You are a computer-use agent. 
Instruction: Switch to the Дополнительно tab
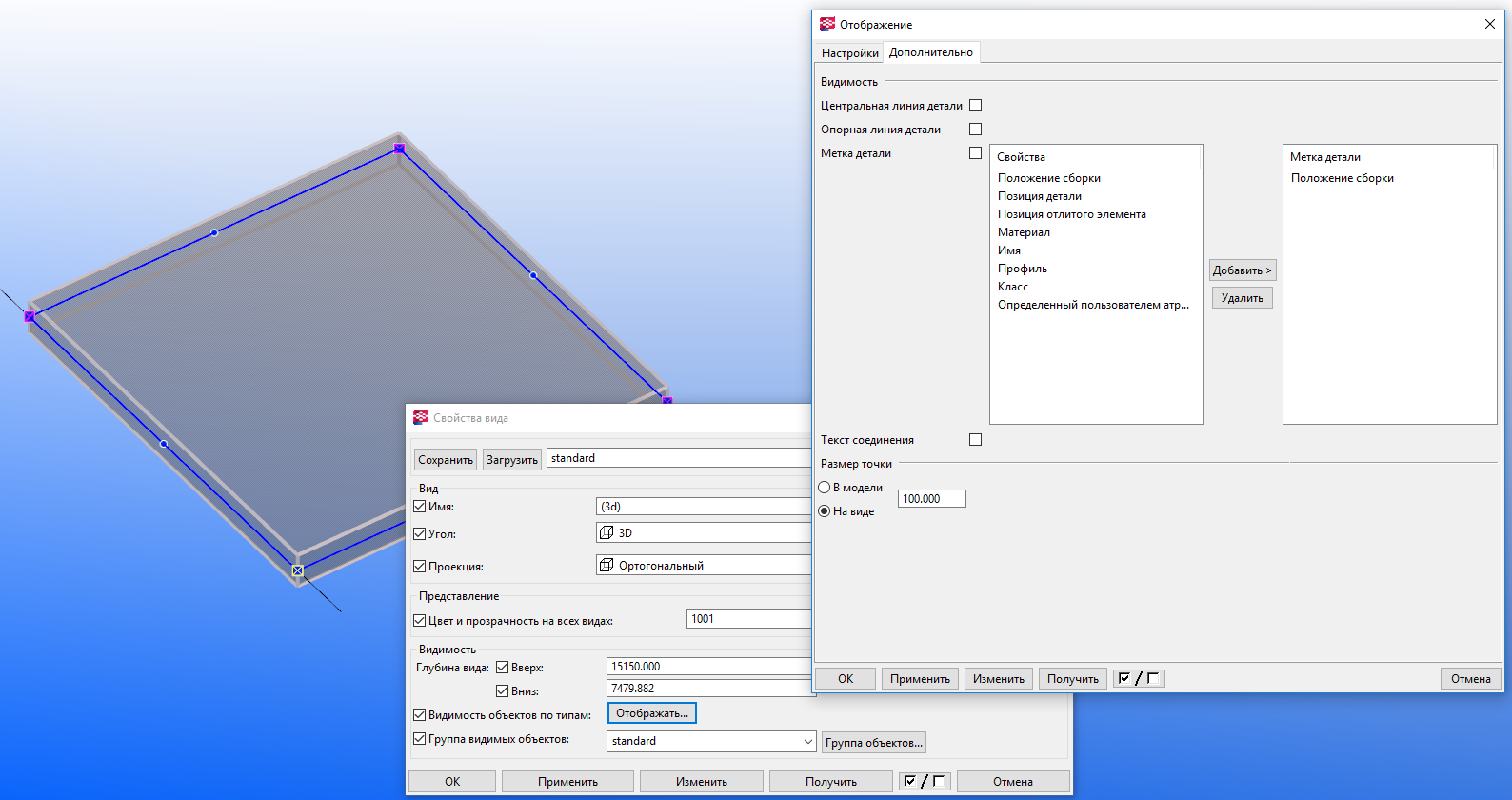pyautogui.click(x=930, y=52)
